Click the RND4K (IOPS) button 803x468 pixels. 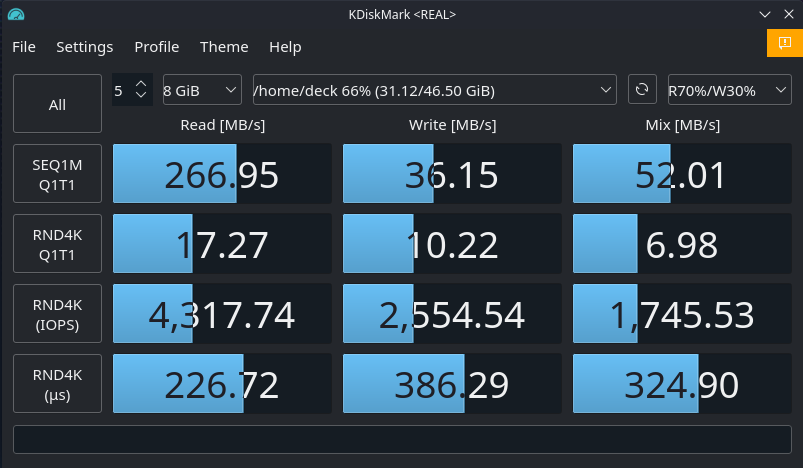(x=57, y=314)
